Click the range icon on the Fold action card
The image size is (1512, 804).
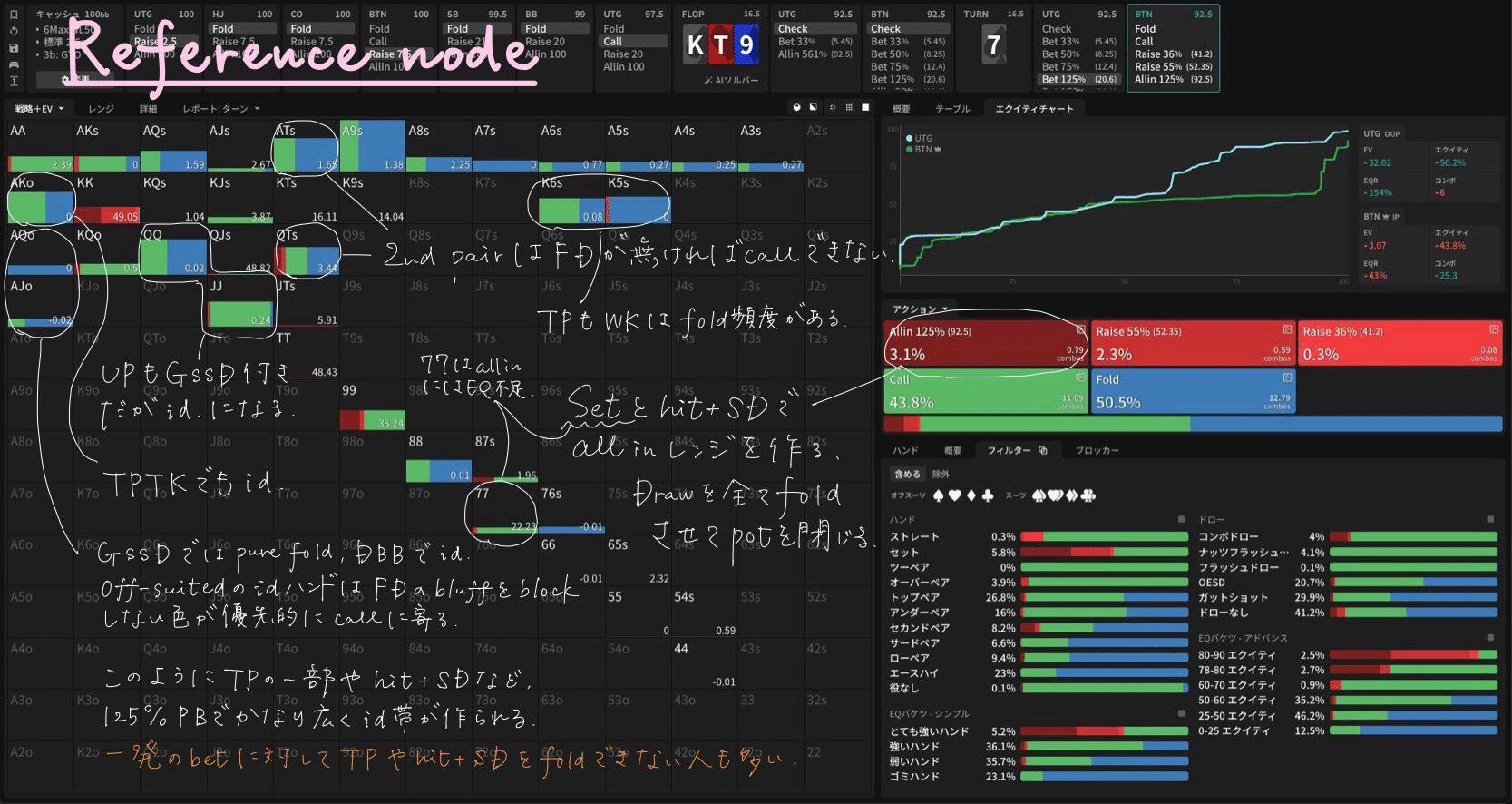[x=1287, y=377]
